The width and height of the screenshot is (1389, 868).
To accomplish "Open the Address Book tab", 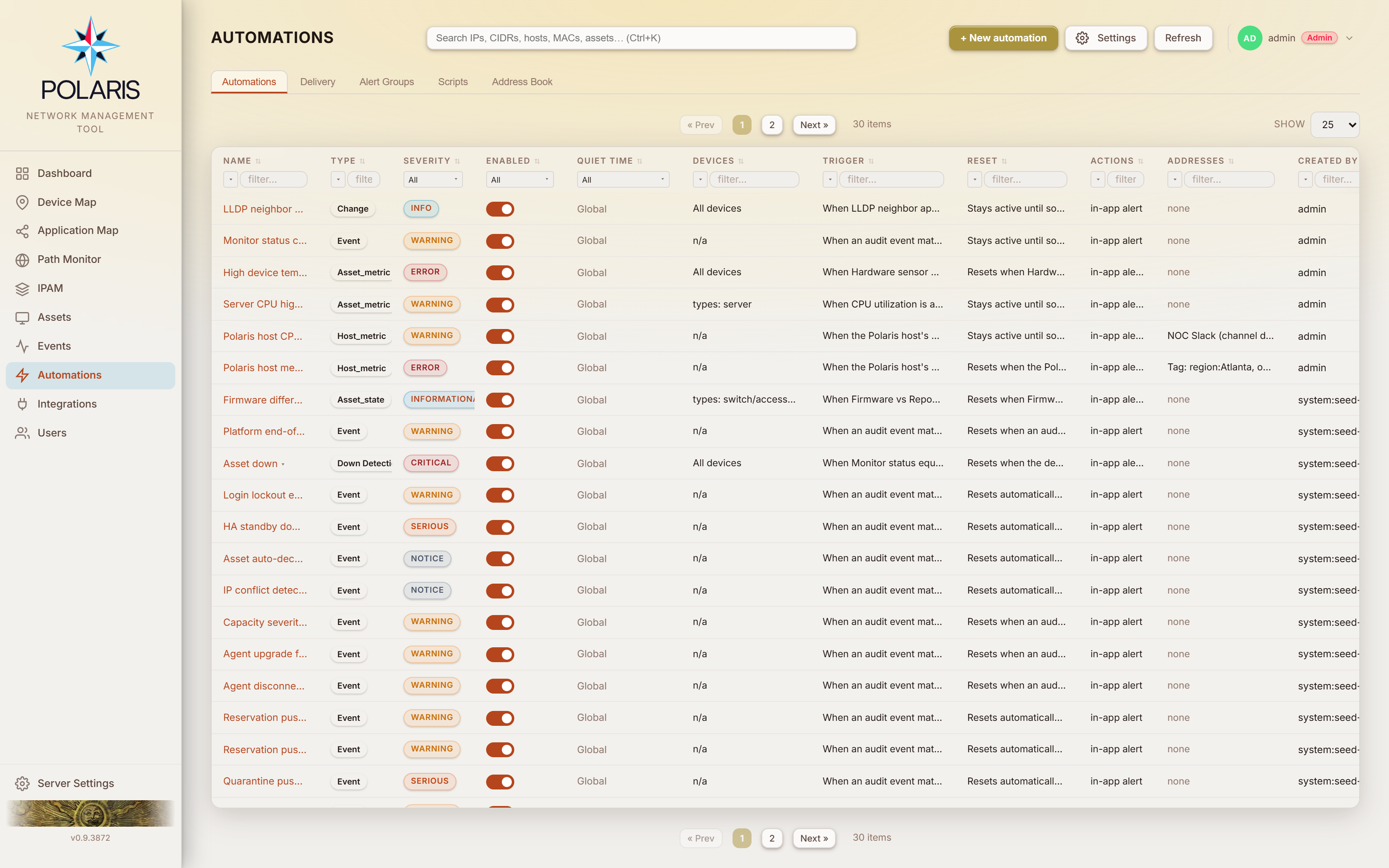I will [522, 82].
